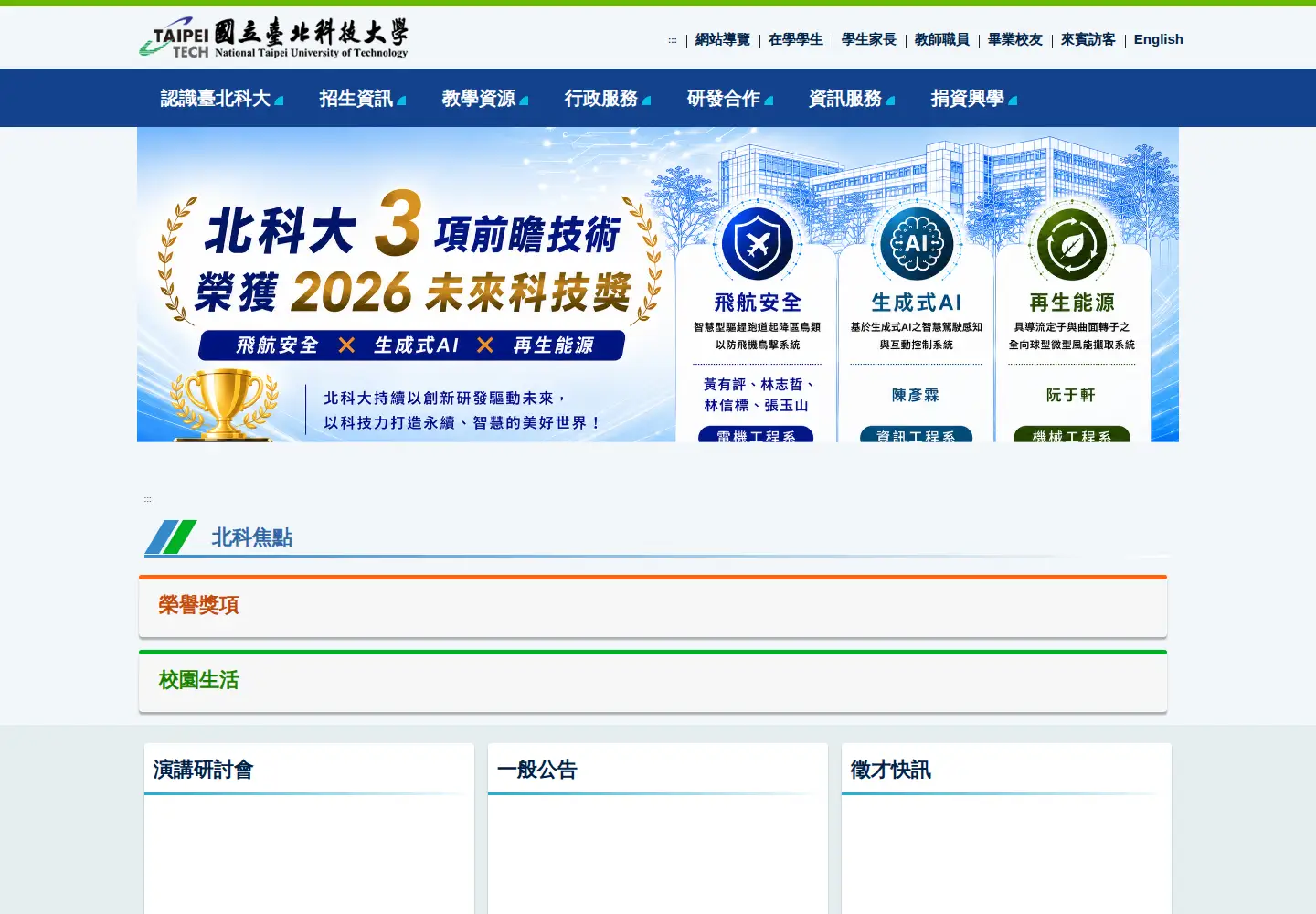Click the name 陳彥霖 in banner

916,395
